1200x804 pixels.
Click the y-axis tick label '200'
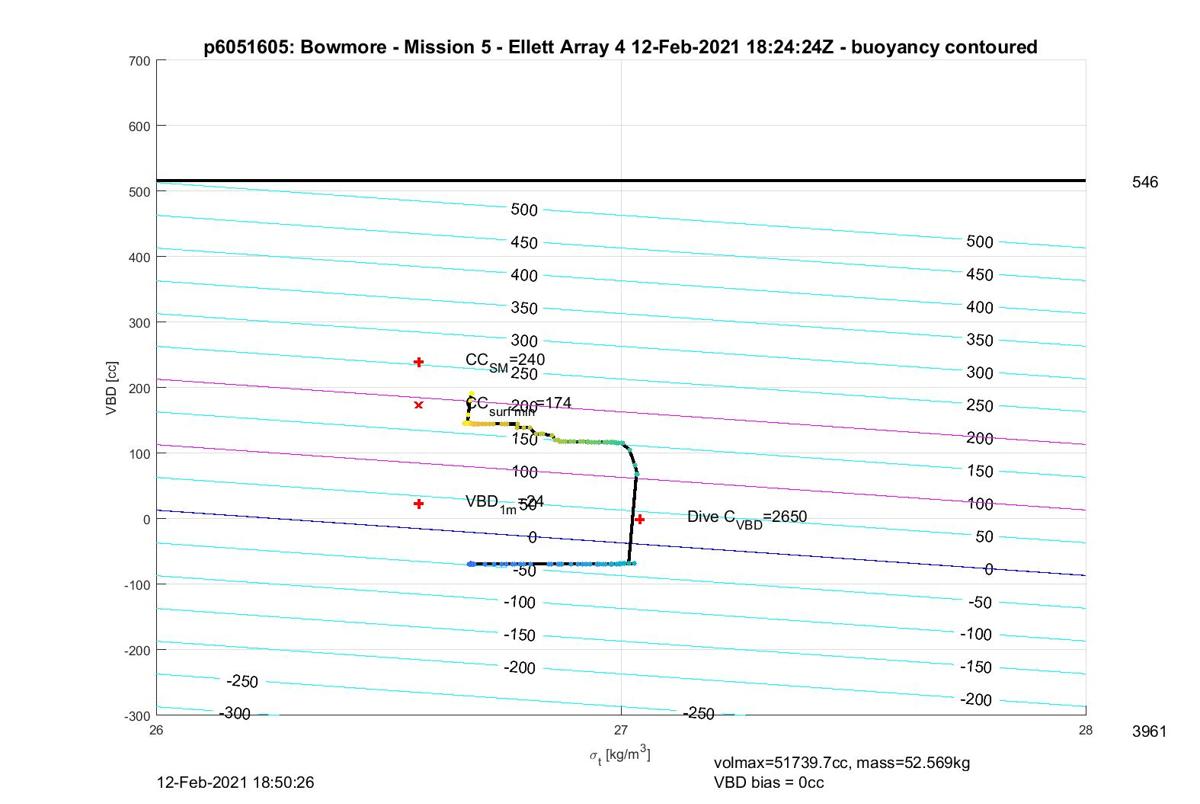tap(139, 388)
